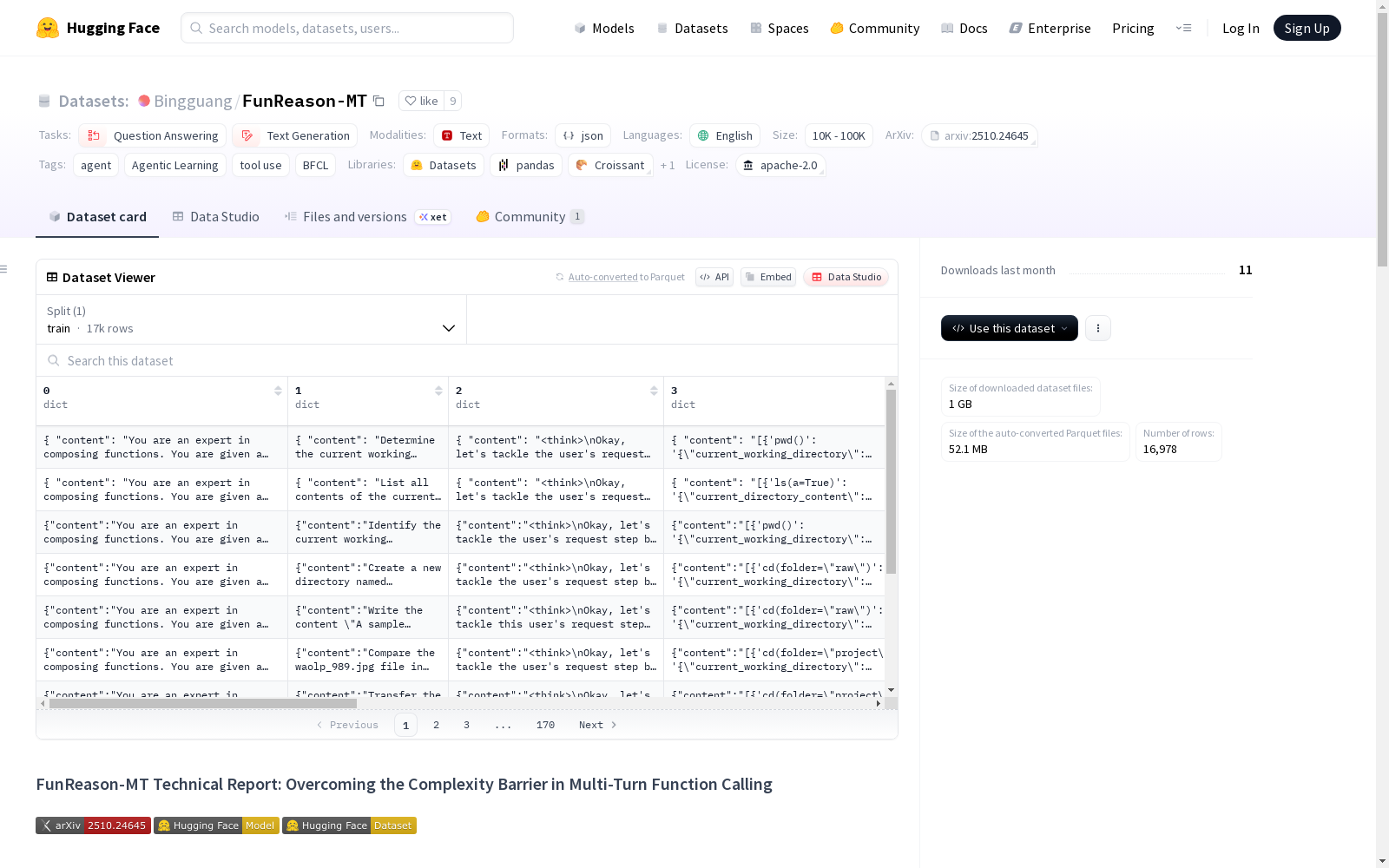
Task: Open Community in top navigation
Action: (874, 28)
